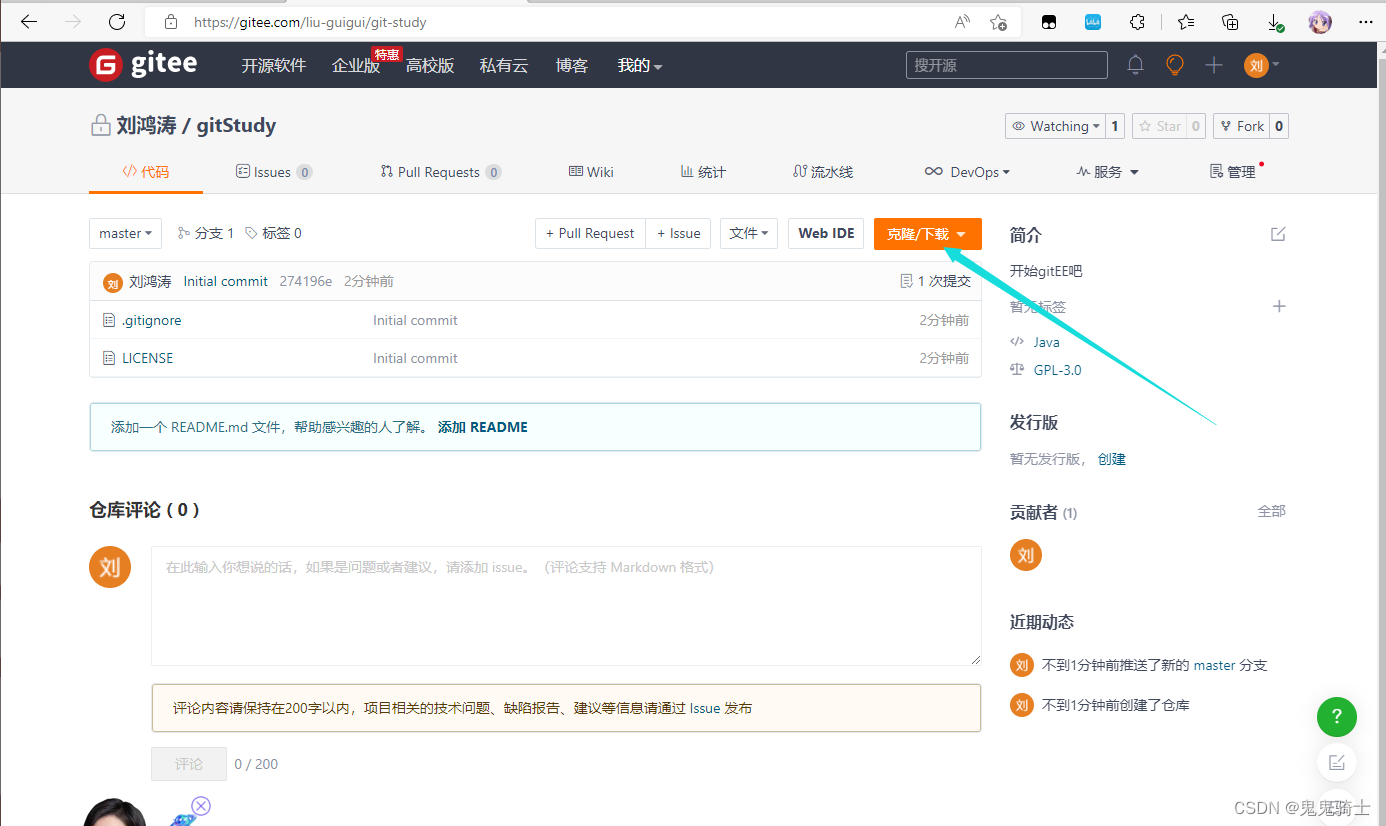
Task: Click 博客 in top navigation
Action: pyautogui.click(x=572, y=65)
